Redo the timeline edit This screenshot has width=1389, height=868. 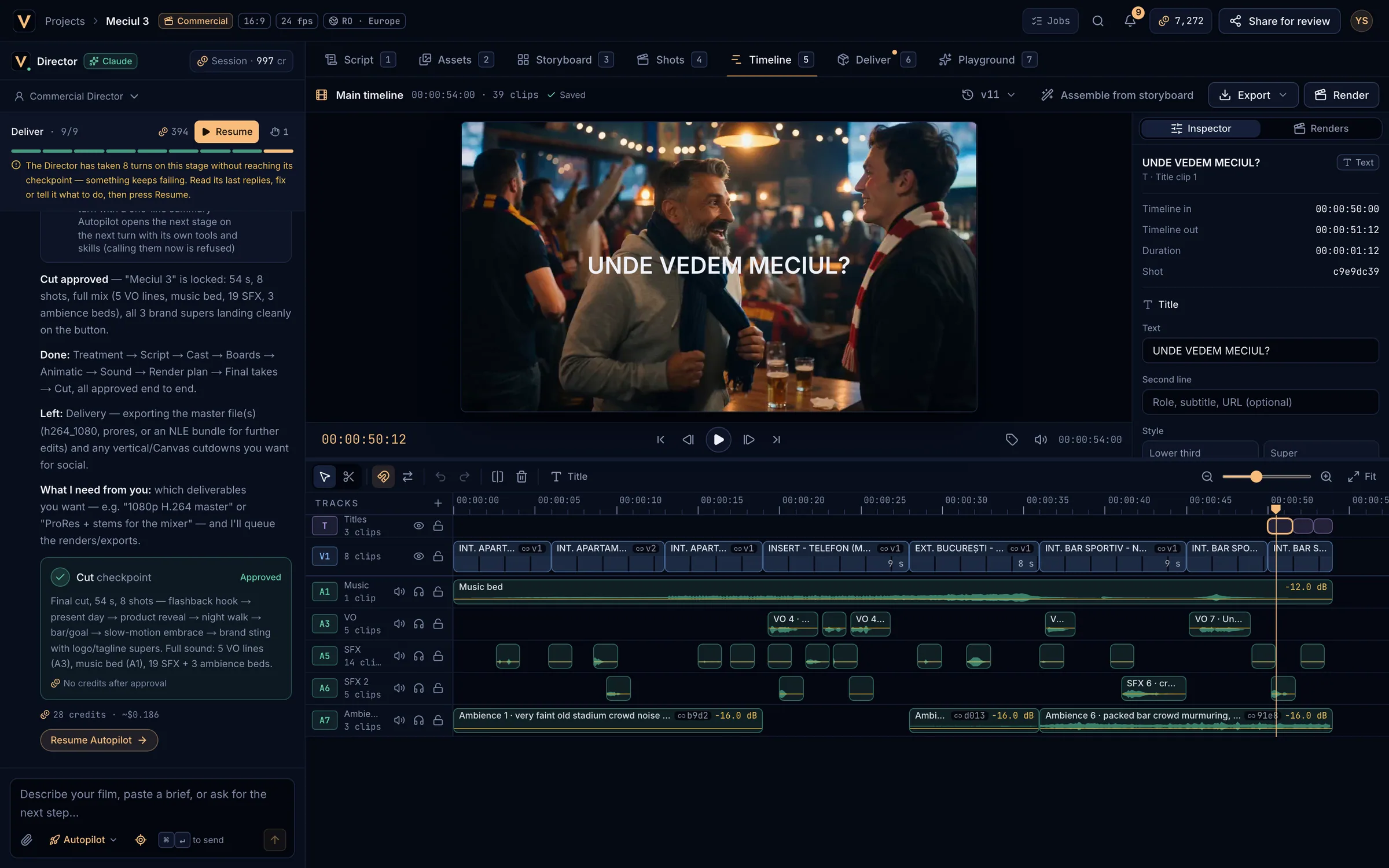pos(464,476)
